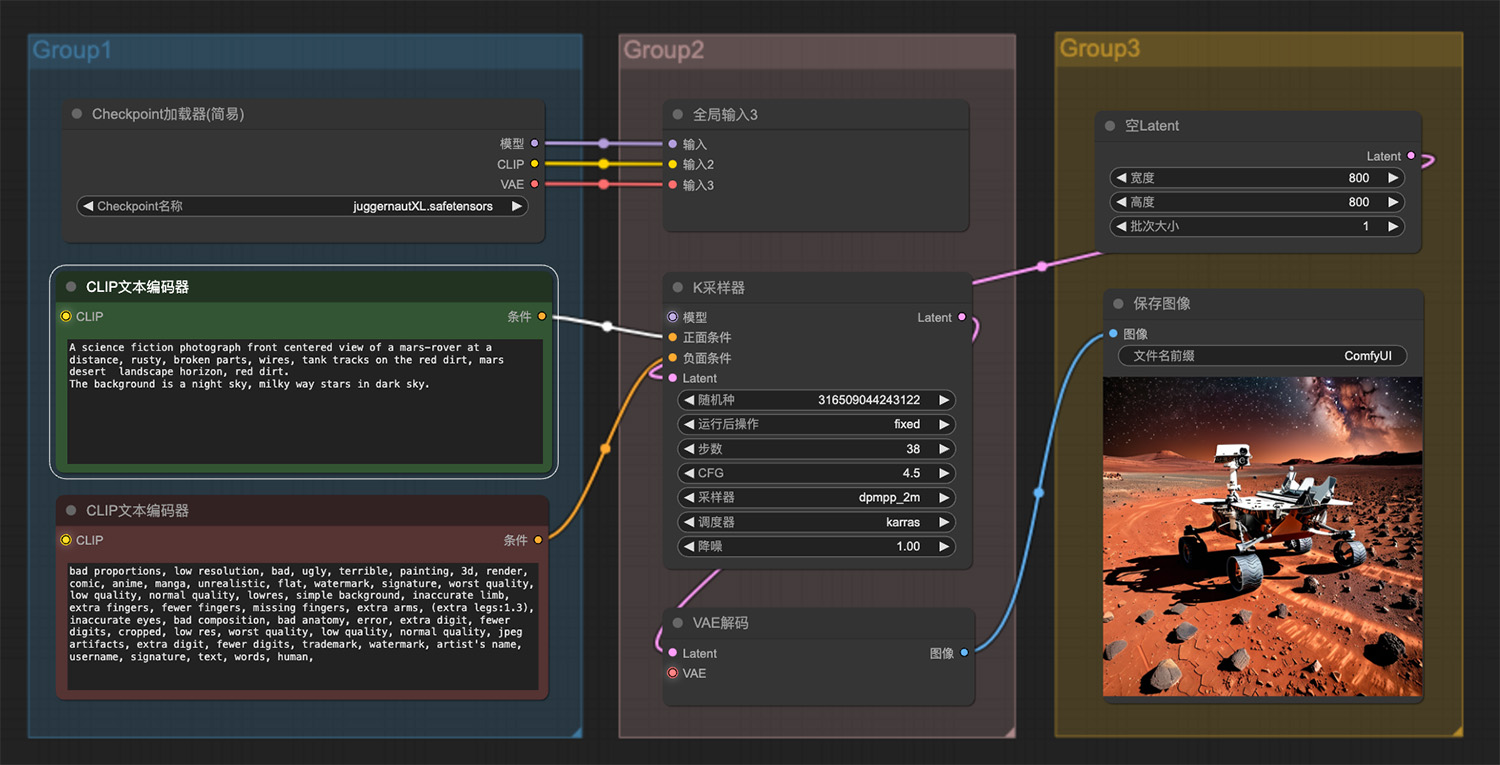Pick previous scheduler with 调度器 left arrow
The width and height of the screenshot is (1500, 765).
coord(689,522)
